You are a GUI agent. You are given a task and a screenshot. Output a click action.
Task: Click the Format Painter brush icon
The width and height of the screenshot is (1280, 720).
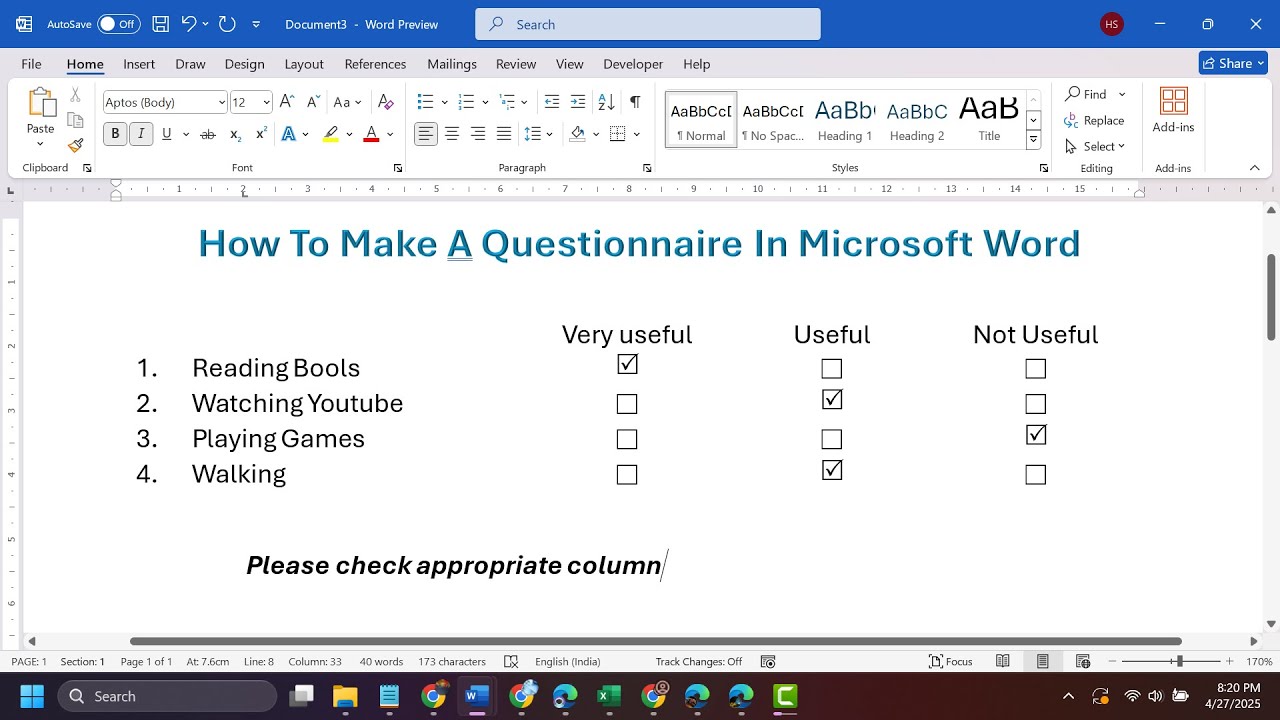[75, 145]
